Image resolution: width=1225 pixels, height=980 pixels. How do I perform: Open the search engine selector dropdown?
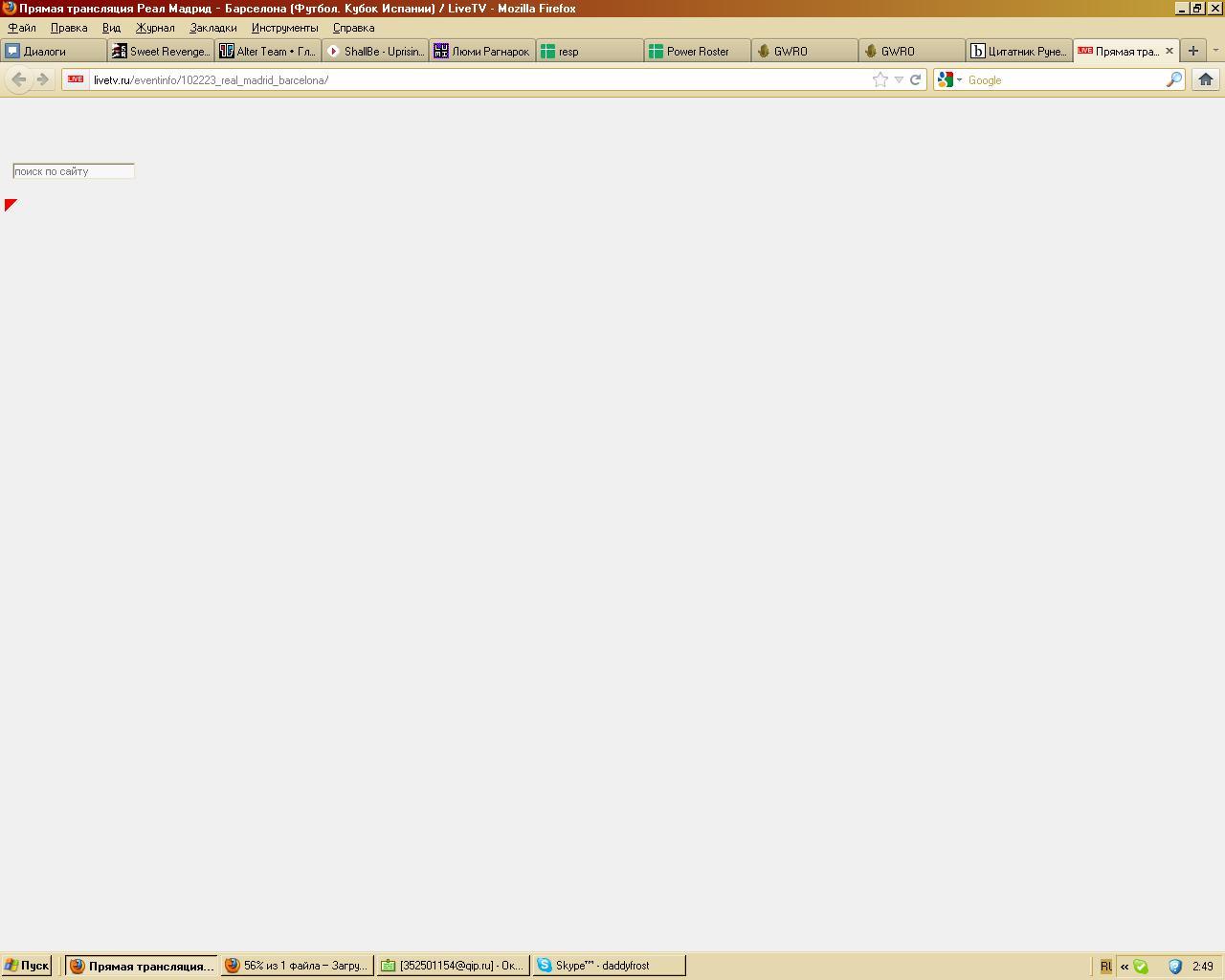(x=949, y=79)
